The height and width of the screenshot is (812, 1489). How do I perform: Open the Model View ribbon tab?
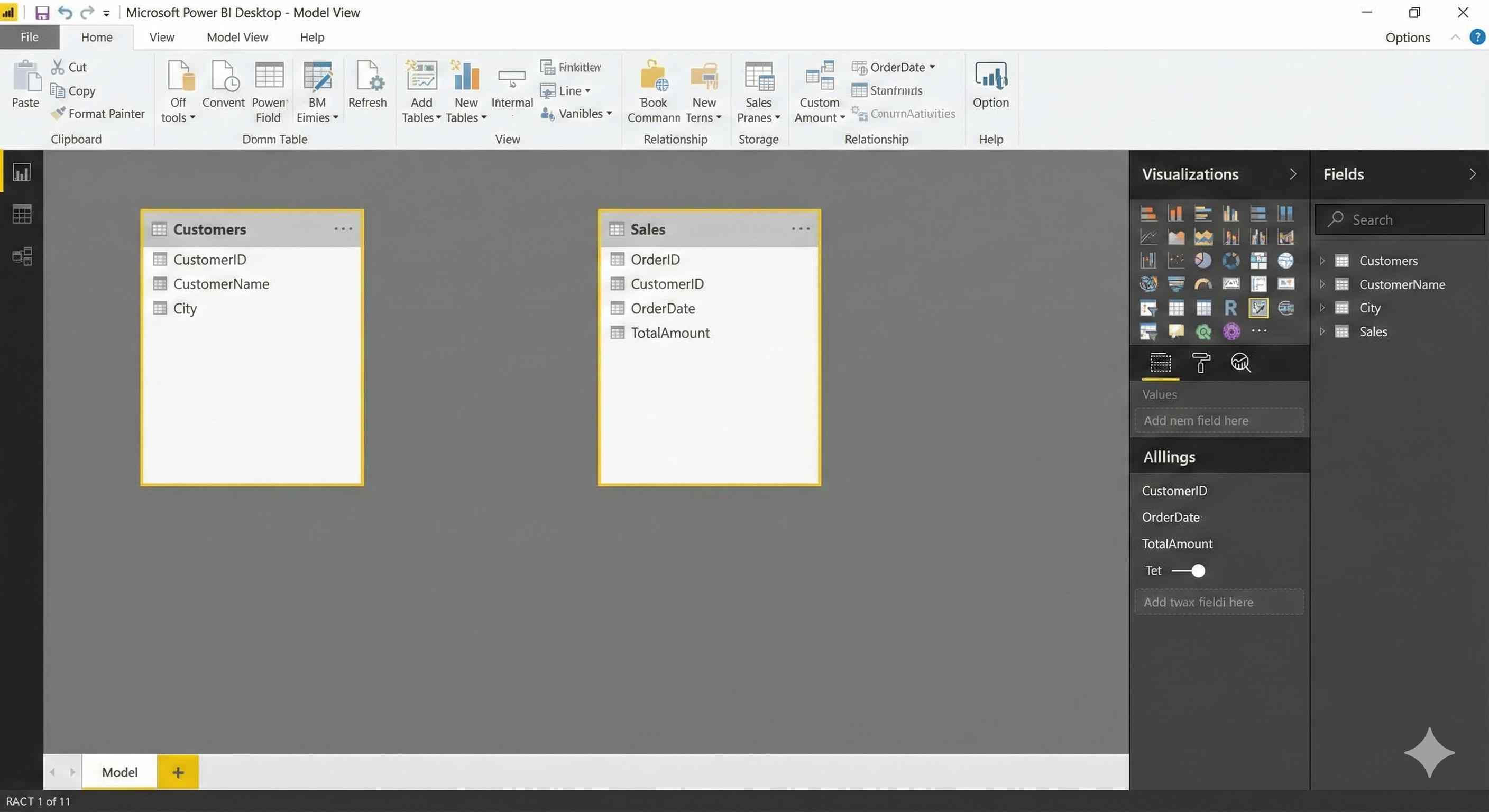237,37
